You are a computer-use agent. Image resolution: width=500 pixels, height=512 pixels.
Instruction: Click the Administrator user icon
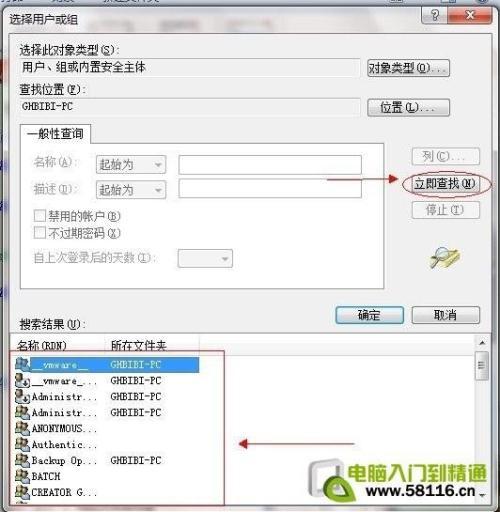coord(23,396)
